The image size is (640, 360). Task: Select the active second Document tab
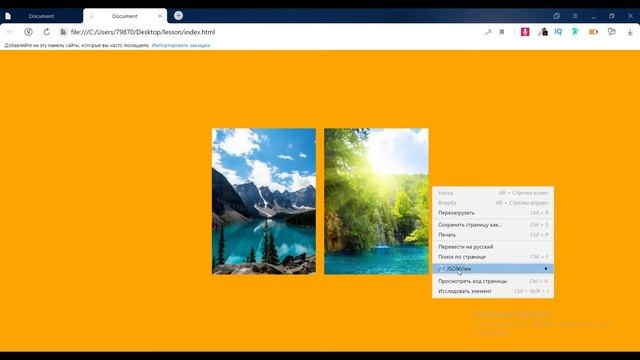pos(124,16)
